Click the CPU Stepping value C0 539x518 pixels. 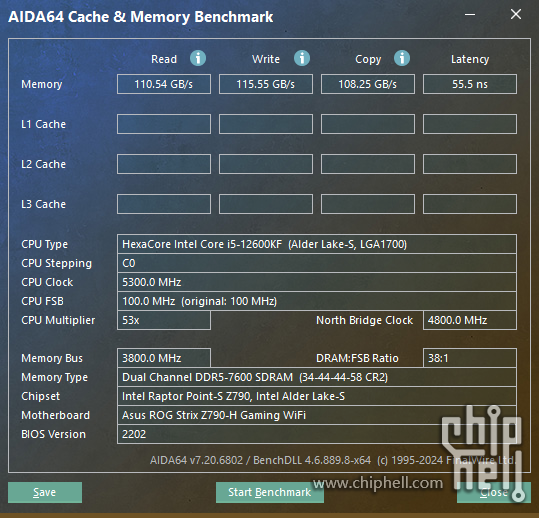click(x=317, y=263)
